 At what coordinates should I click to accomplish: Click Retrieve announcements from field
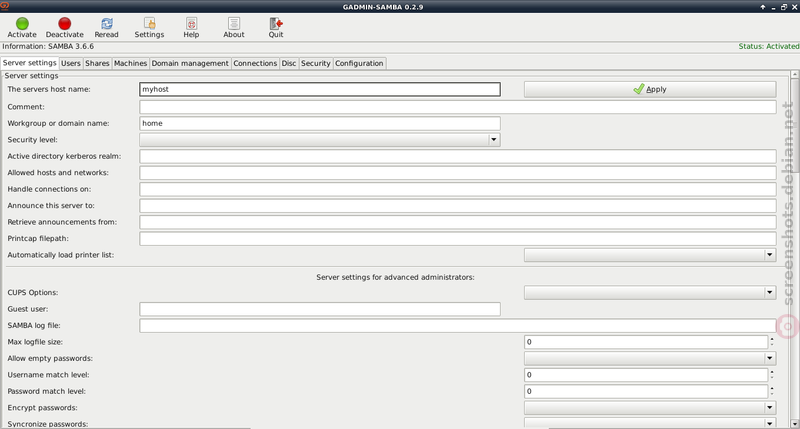click(x=458, y=222)
